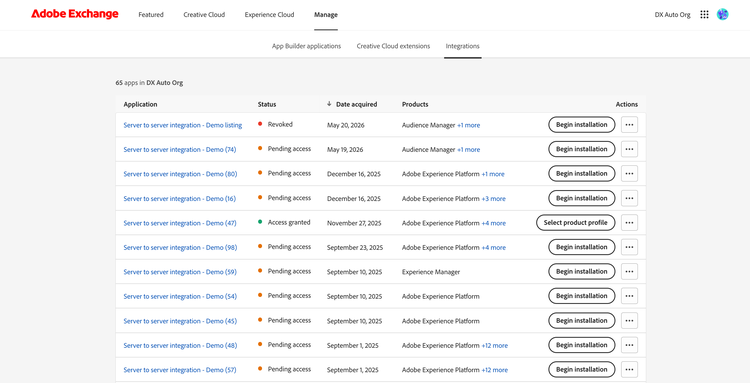Open more actions for Demo (98) row
750x383 pixels.
pyautogui.click(x=629, y=247)
